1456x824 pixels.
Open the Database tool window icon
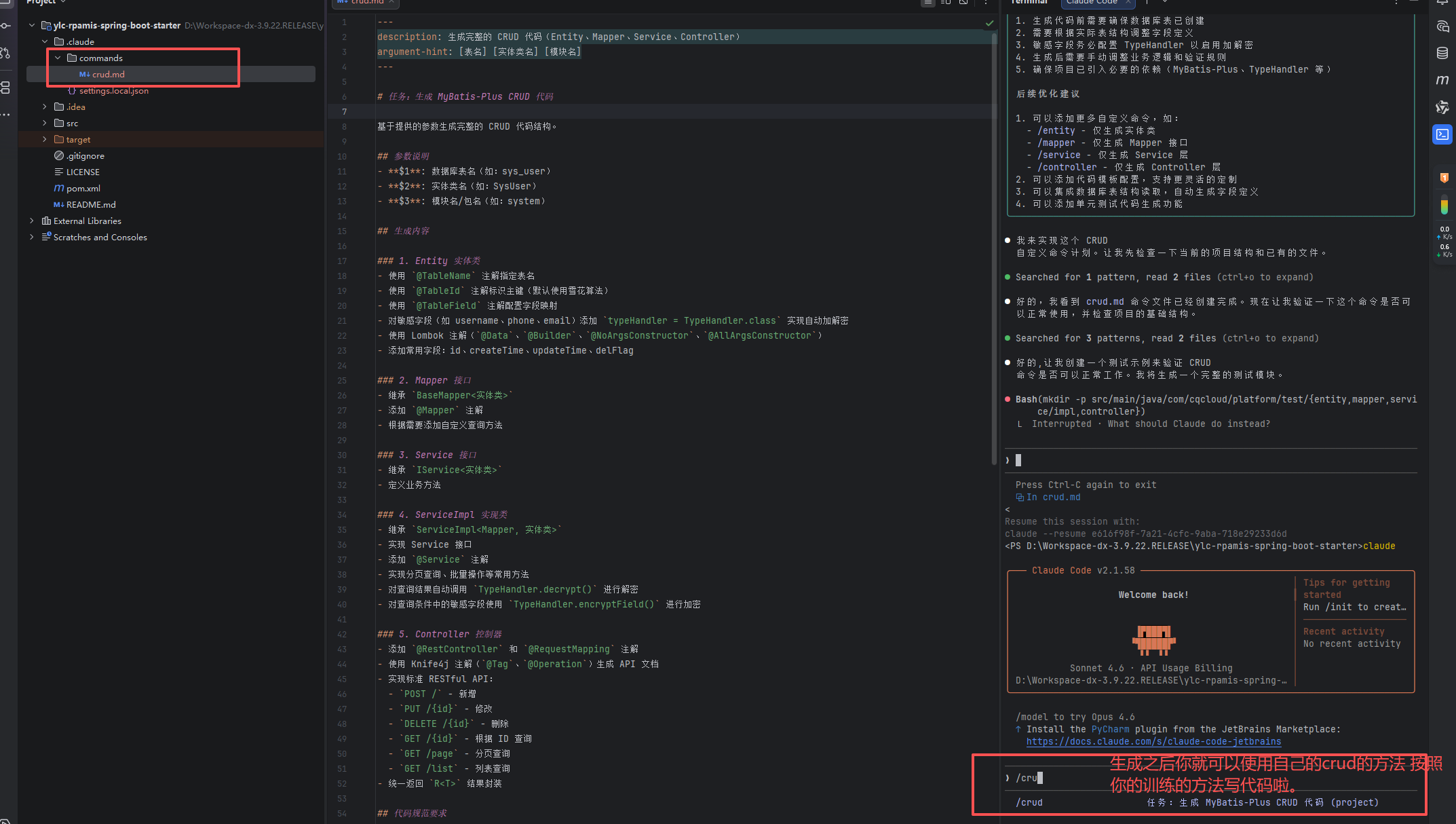pyautogui.click(x=1442, y=53)
